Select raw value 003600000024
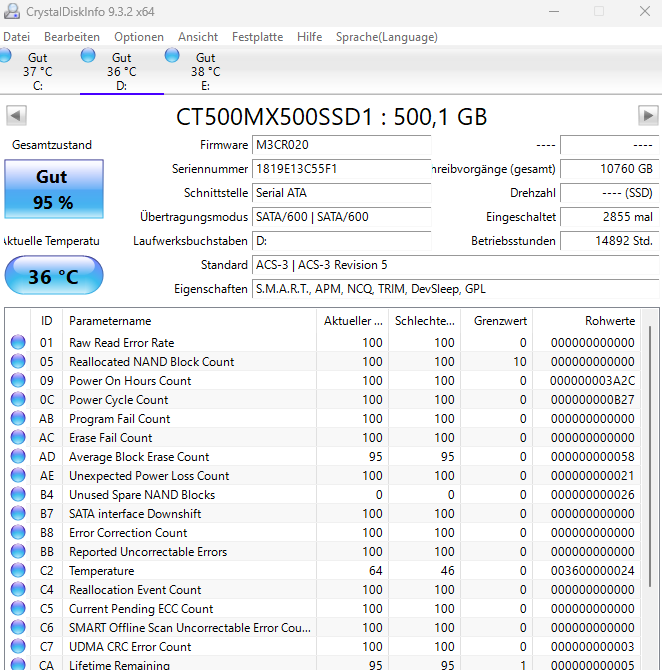The image size is (662, 670). click(592, 571)
